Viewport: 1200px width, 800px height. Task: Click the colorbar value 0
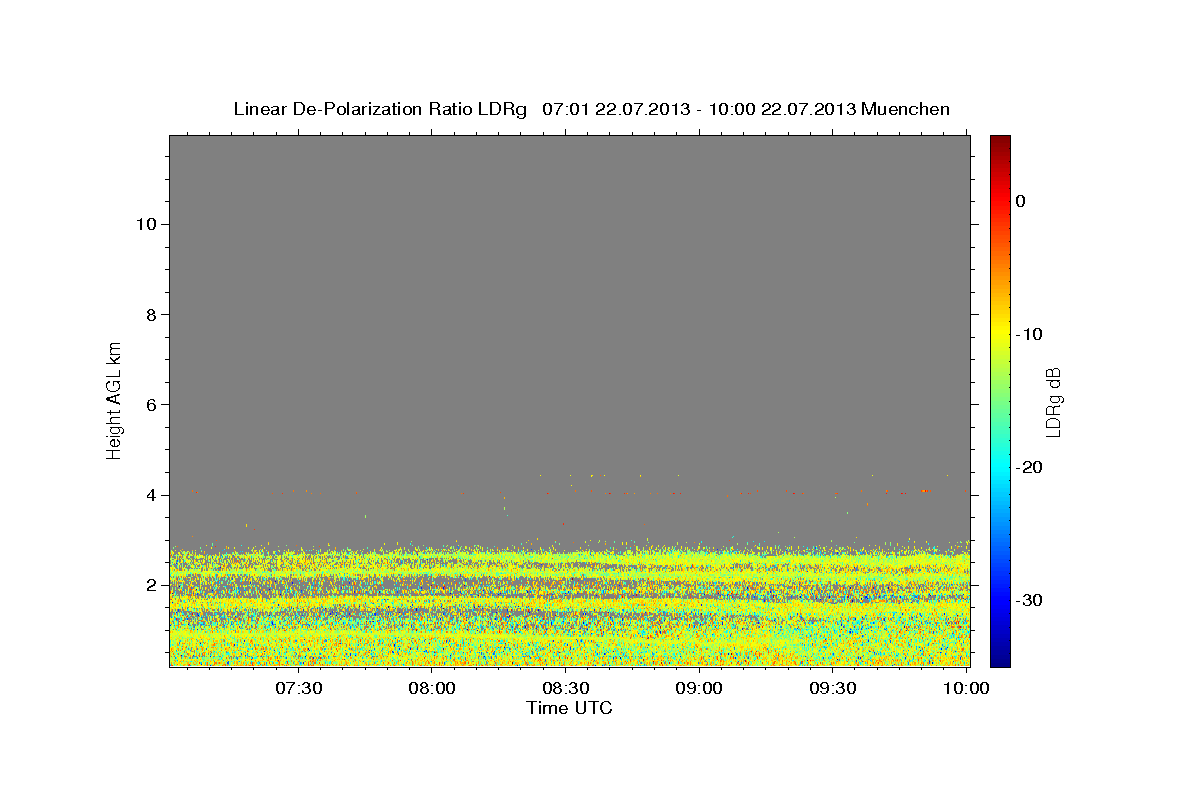coord(1021,201)
